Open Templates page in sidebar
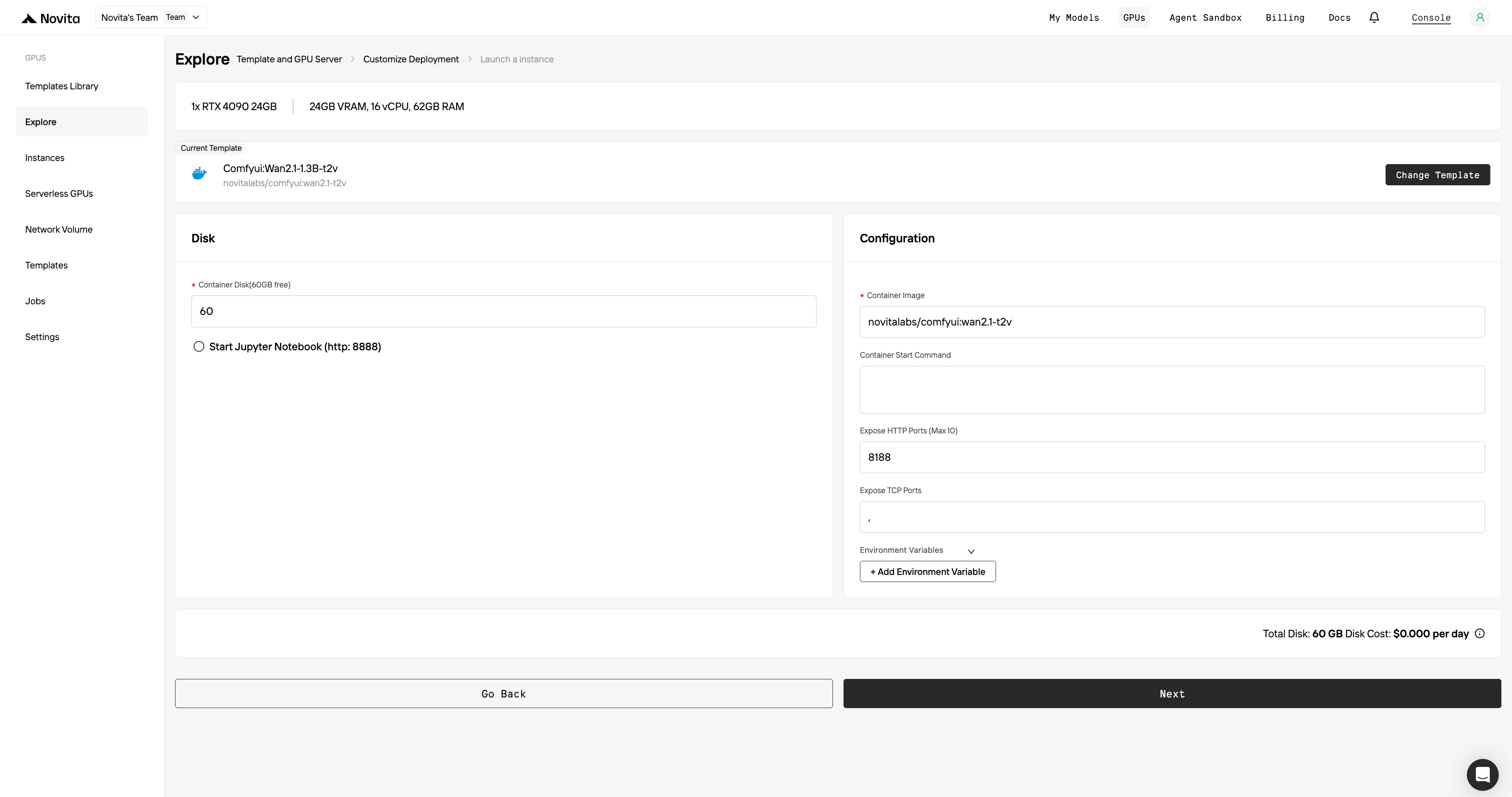This screenshot has width=1512, height=797. click(82, 265)
